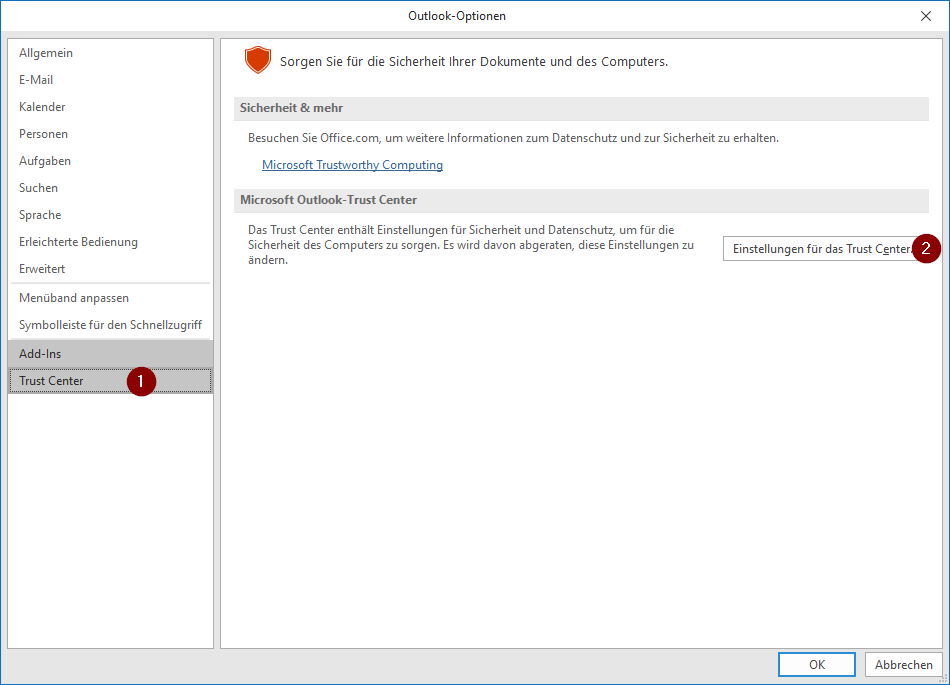Select E-Mail in the options sidebar
Screen dimensions: 950x685
36,80
